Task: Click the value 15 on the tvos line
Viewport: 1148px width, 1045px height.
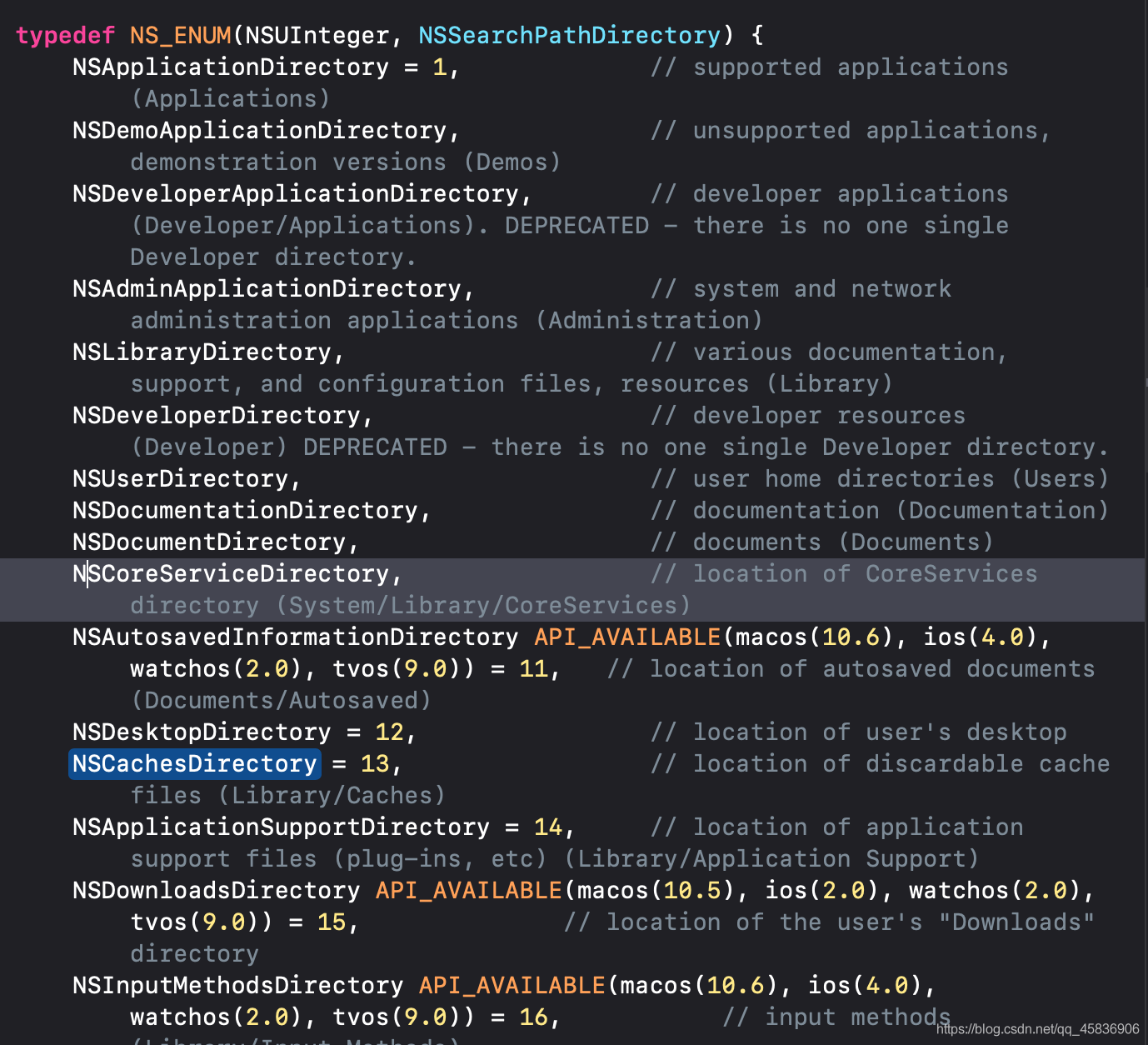Action: tap(332, 922)
